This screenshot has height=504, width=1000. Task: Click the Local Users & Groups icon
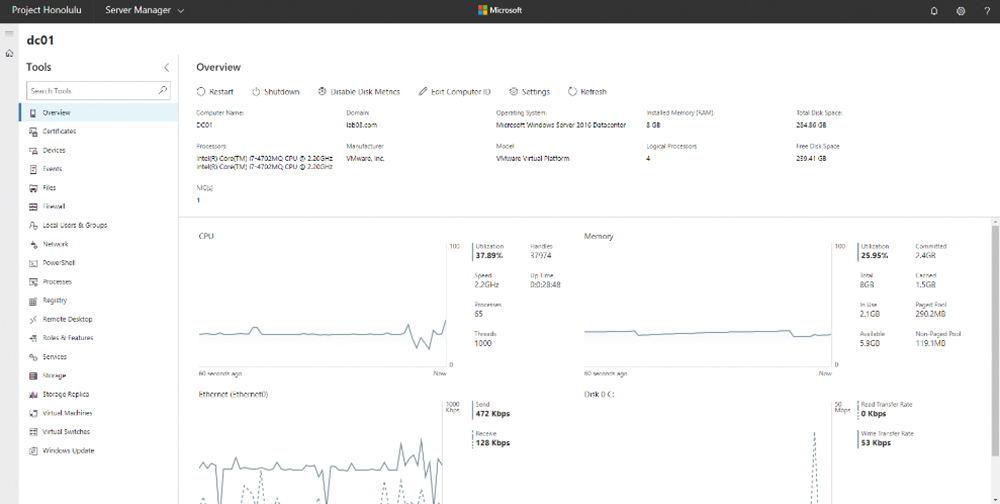pos(33,225)
